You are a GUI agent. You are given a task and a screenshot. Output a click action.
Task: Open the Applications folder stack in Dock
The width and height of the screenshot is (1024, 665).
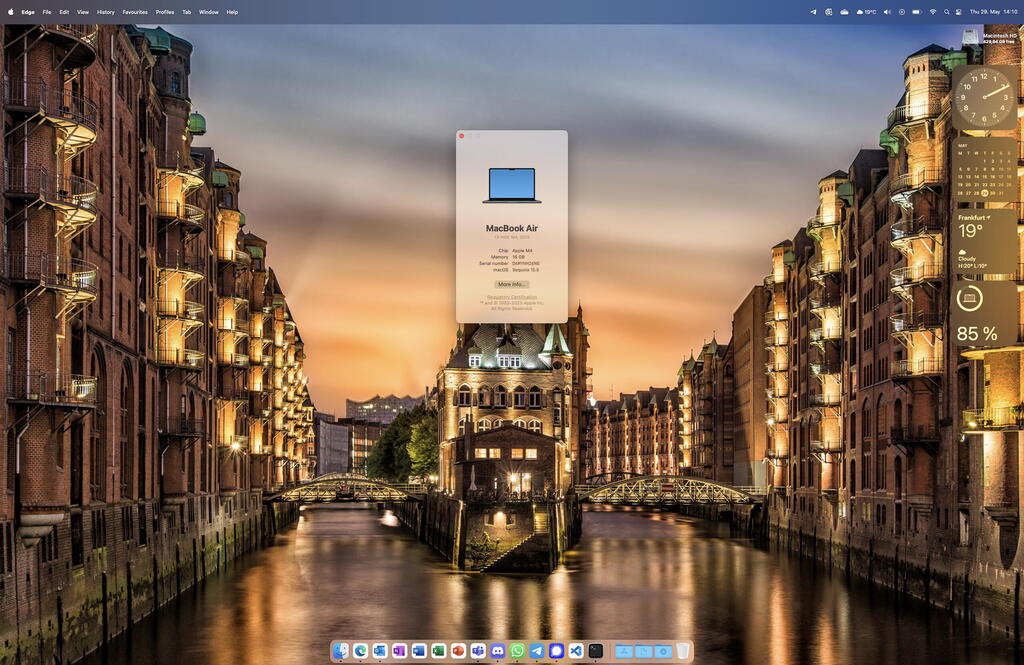tap(624, 651)
